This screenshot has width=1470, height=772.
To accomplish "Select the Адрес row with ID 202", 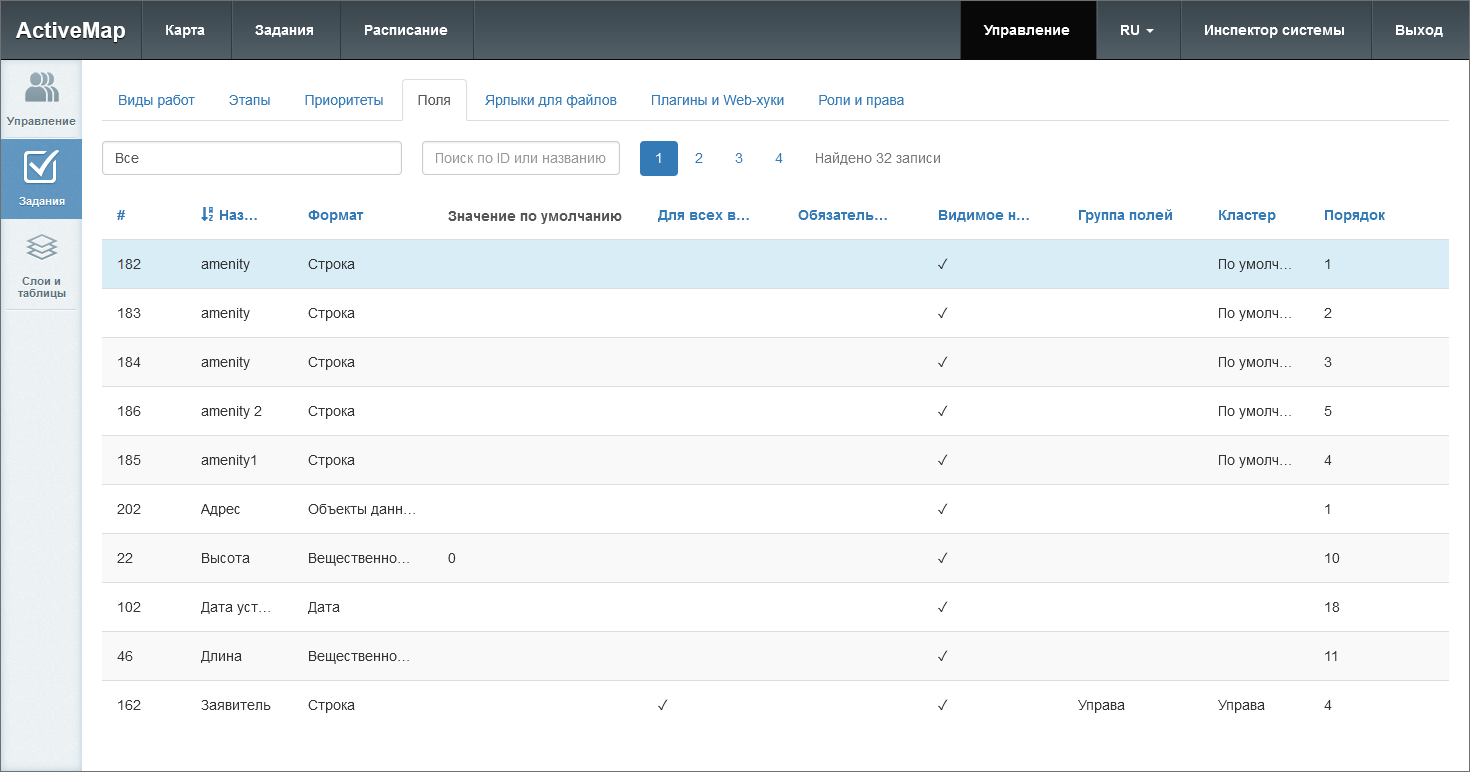I will pyautogui.click(x=220, y=509).
